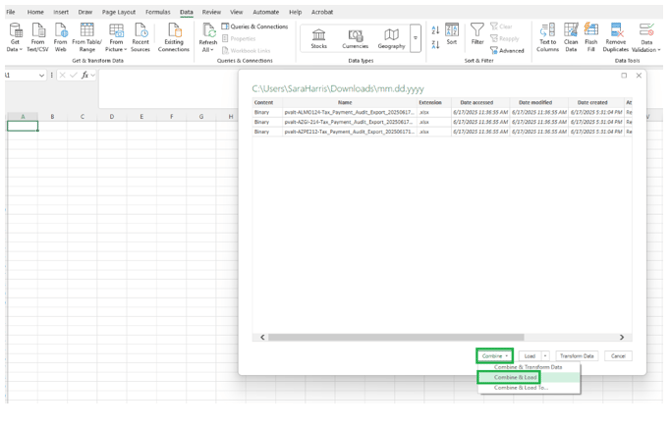Open the Load dropdown arrow

(x=545, y=356)
